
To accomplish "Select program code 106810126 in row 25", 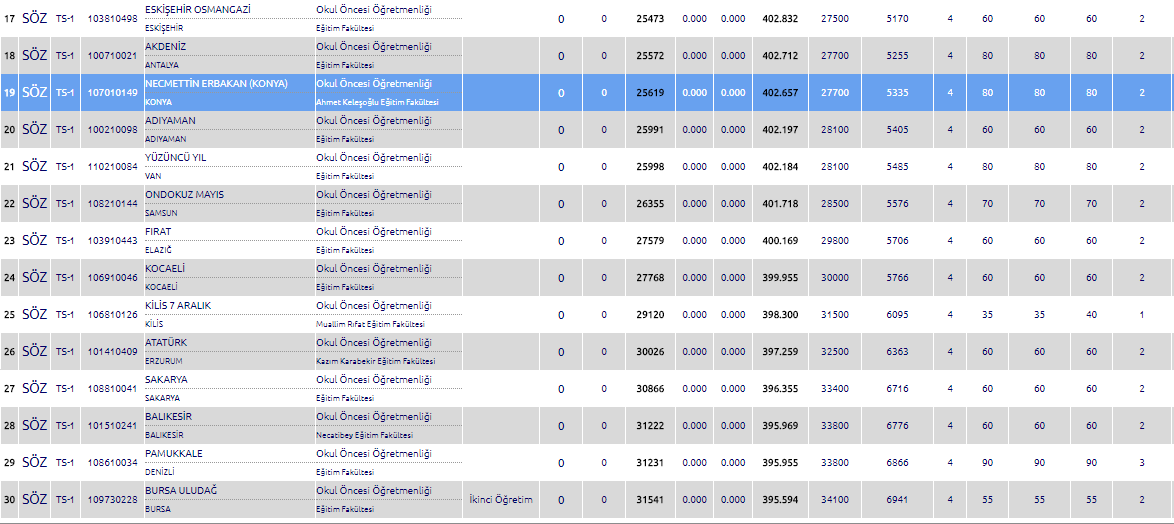I will 112,315.
